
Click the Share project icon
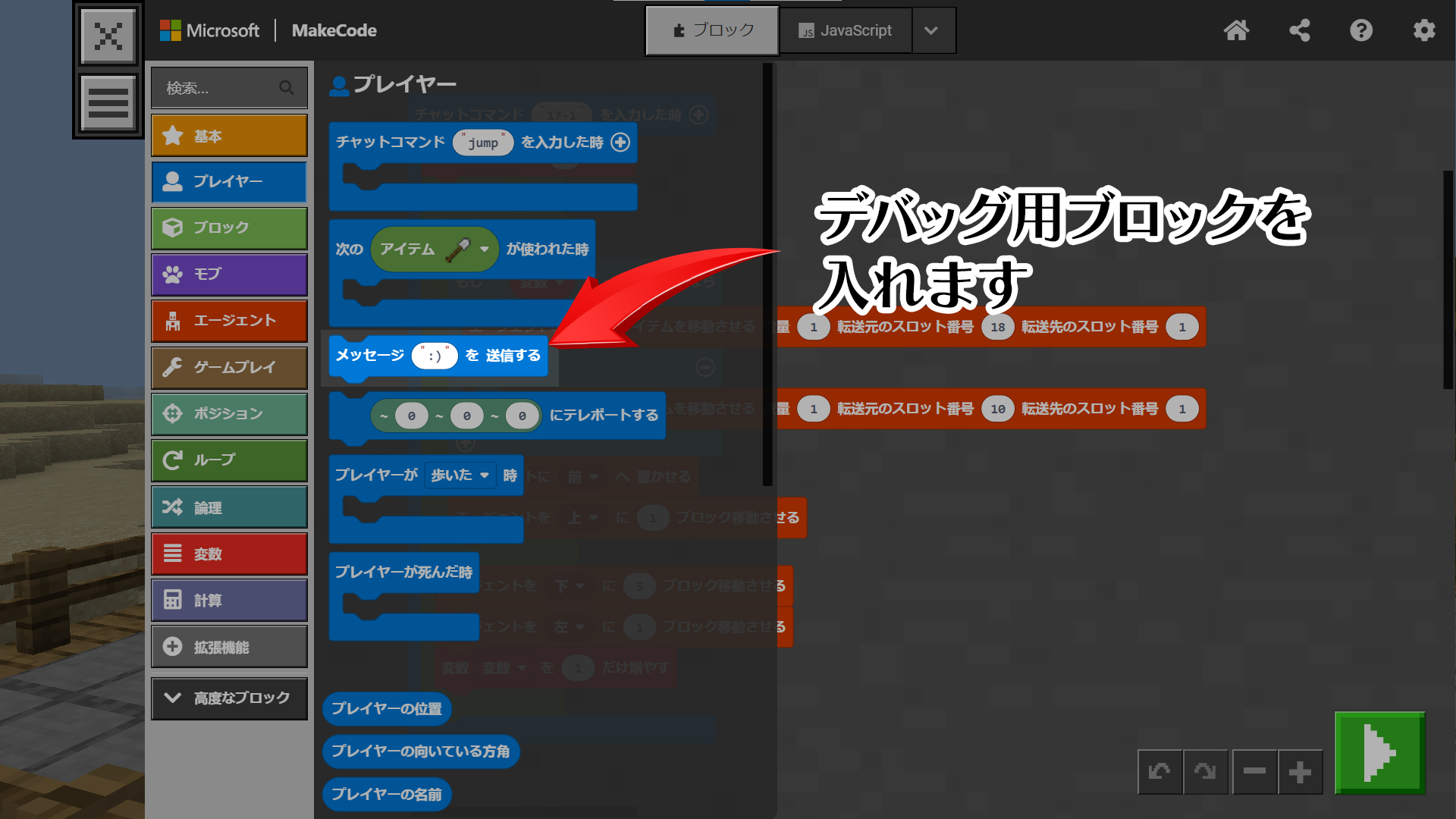[1300, 30]
